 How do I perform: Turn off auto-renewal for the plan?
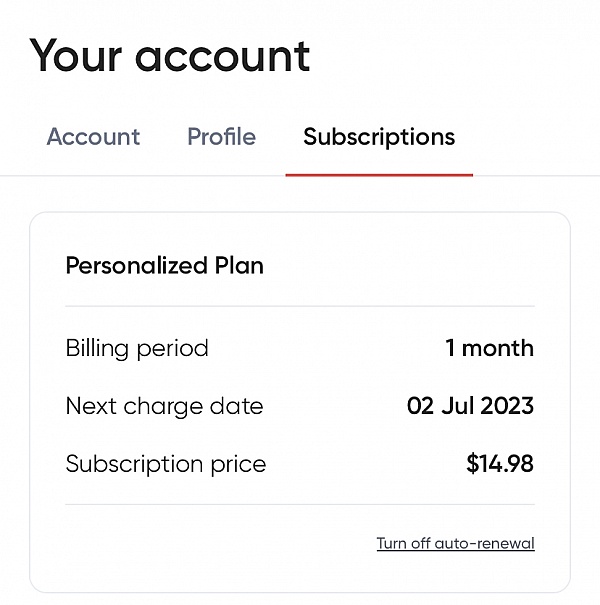click(x=455, y=544)
